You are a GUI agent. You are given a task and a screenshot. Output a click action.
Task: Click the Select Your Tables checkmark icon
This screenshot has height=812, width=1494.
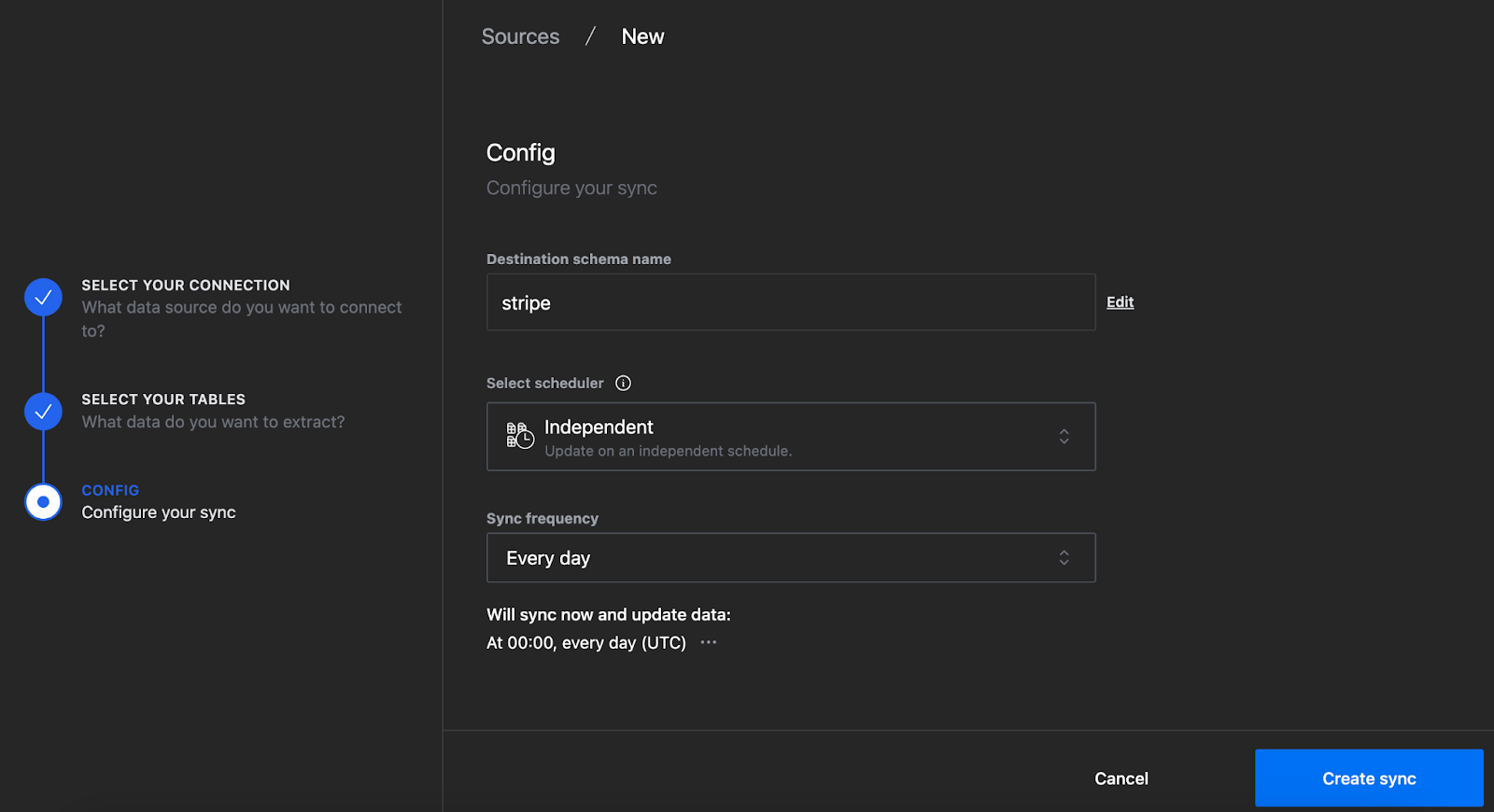coord(43,412)
